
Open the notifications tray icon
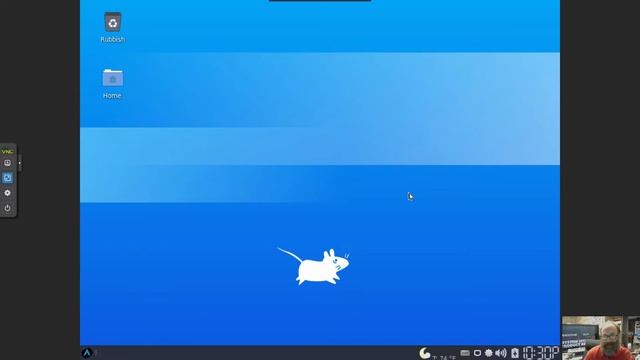(x=489, y=353)
